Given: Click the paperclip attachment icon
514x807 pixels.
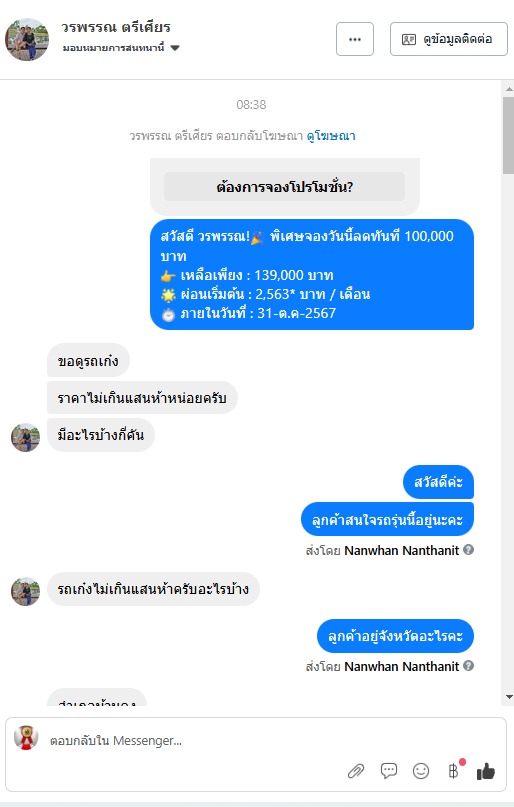Looking at the screenshot, I should [356, 771].
